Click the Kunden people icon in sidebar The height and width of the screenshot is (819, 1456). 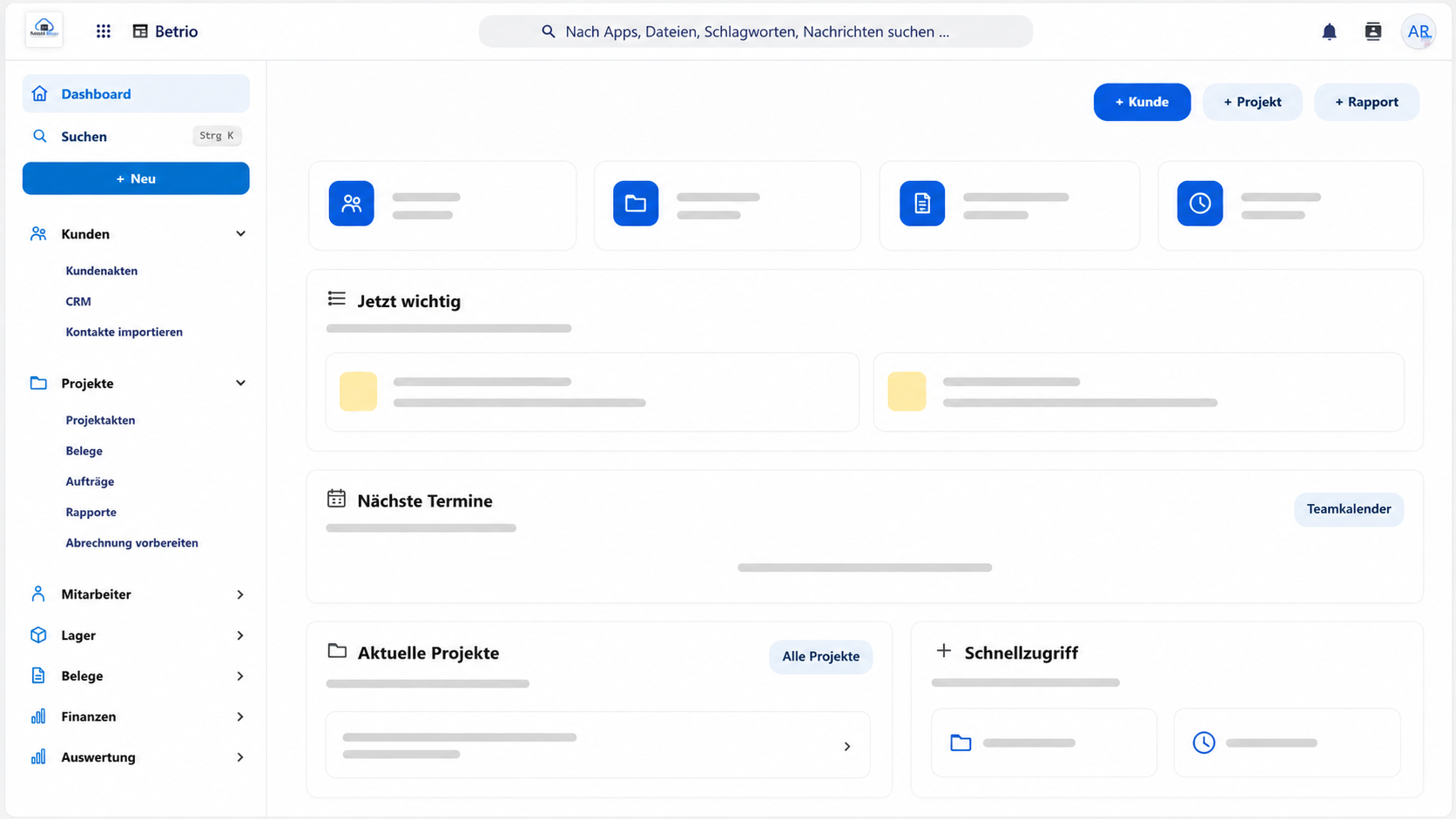[x=38, y=234]
